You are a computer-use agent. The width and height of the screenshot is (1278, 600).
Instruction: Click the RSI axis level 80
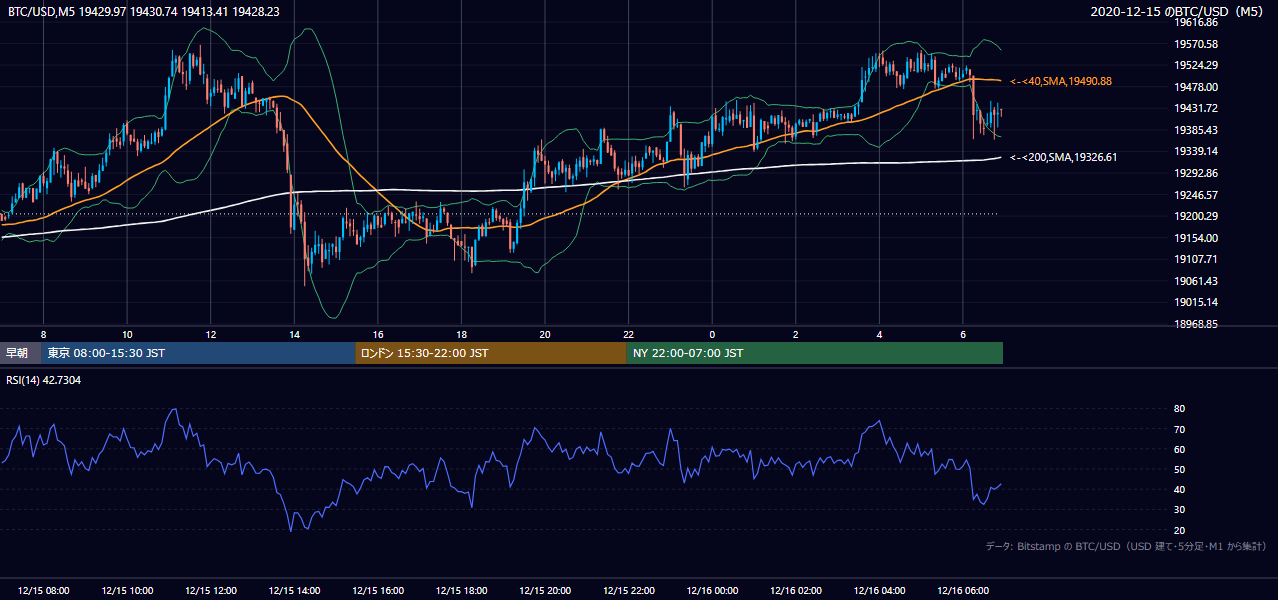(1179, 409)
